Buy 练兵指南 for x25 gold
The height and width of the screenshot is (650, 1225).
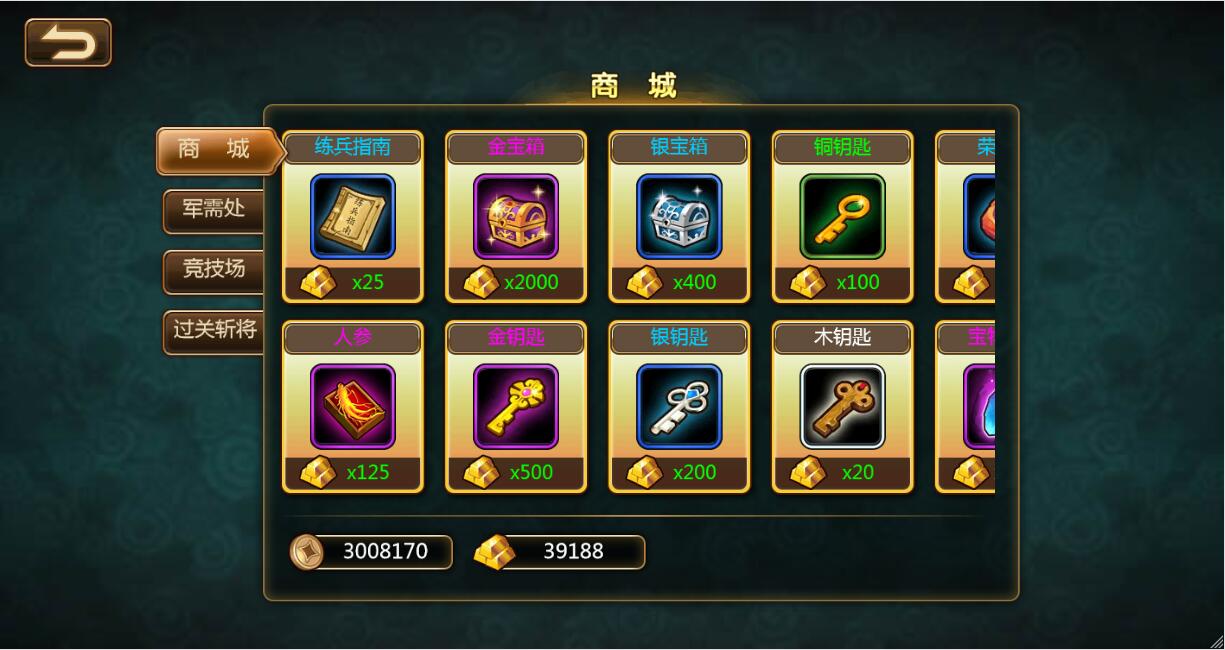point(353,283)
